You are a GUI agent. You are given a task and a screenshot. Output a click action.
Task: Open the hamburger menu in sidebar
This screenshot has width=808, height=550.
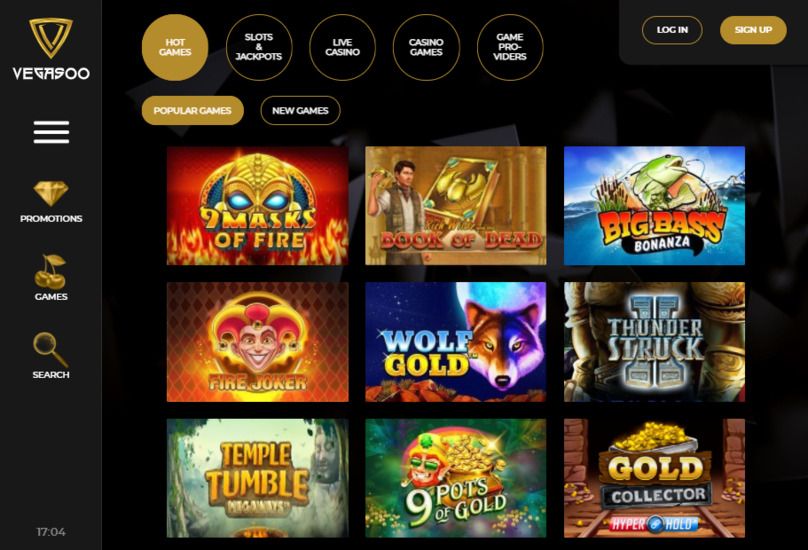pos(51,132)
